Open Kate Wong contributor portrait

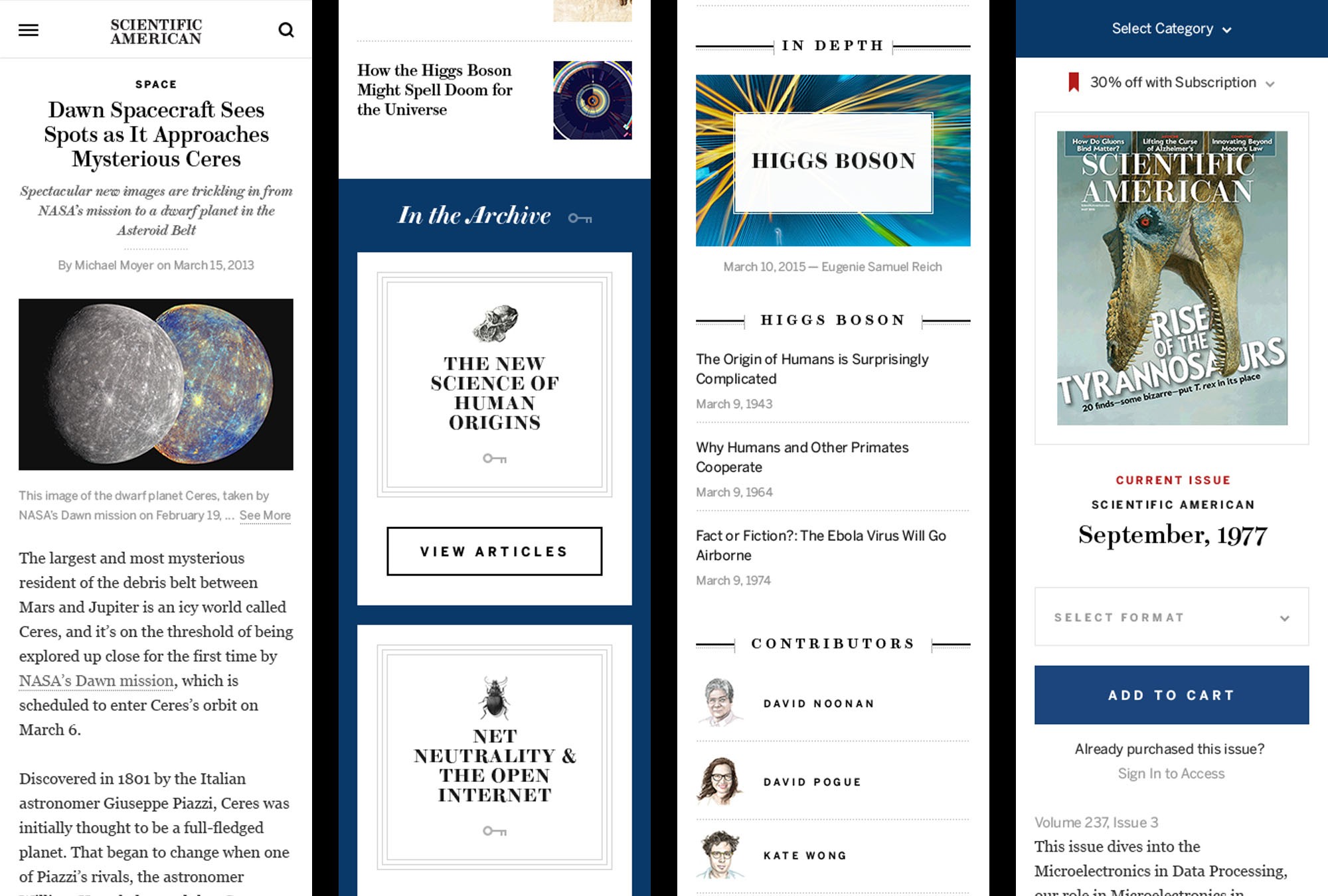point(721,855)
